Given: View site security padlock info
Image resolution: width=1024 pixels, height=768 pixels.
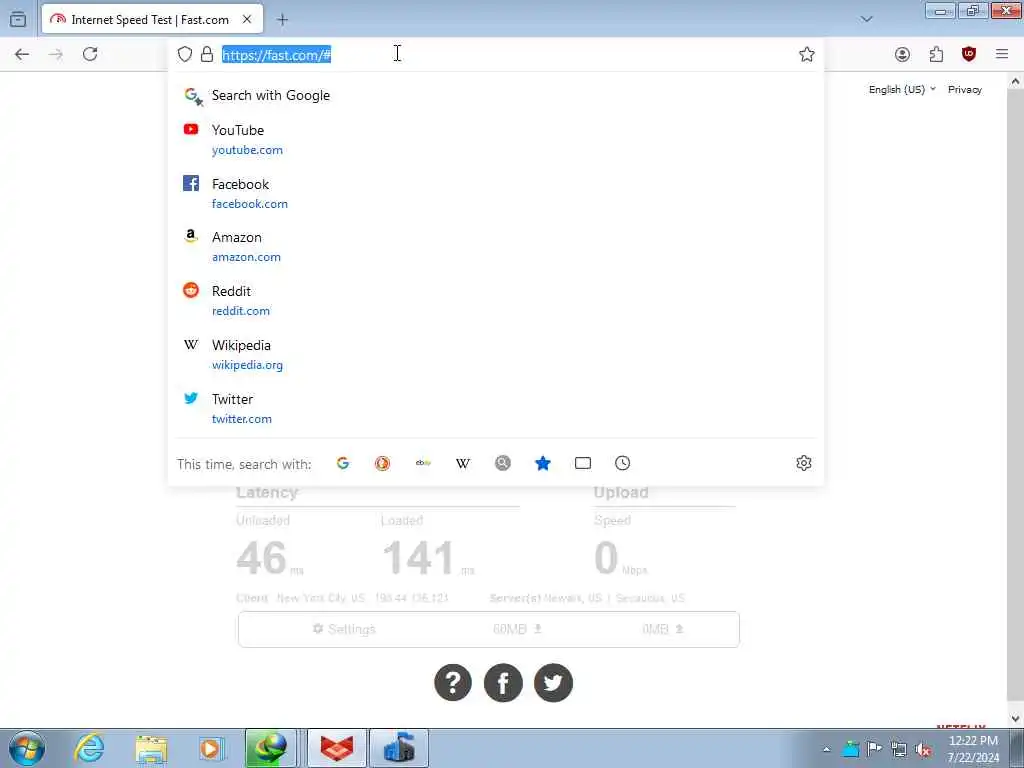Looking at the screenshot, I should pyautogui.click(x=207, y=54).
